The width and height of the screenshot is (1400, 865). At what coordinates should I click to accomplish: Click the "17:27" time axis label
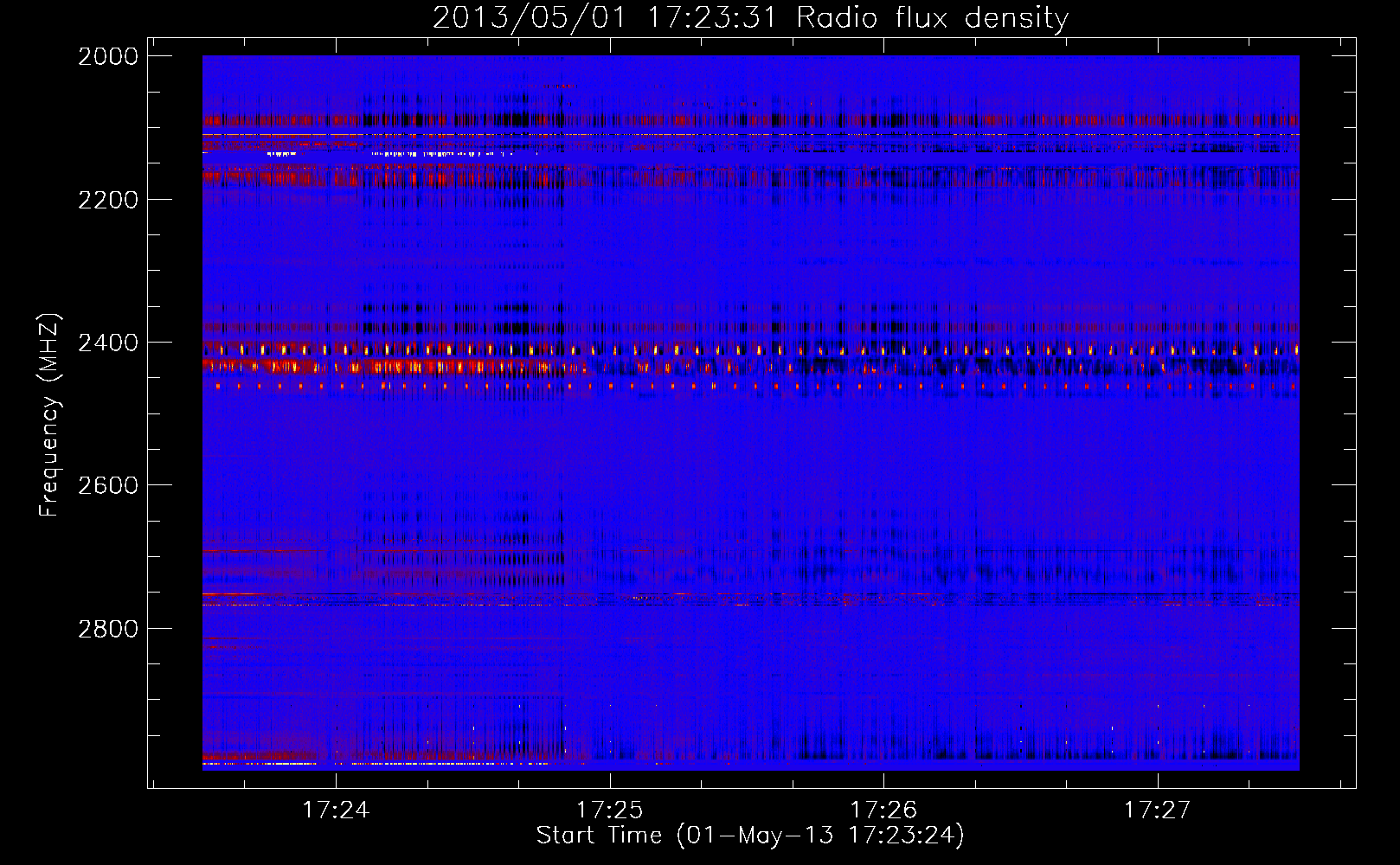pyautogui.click(x=1157, y=810)
